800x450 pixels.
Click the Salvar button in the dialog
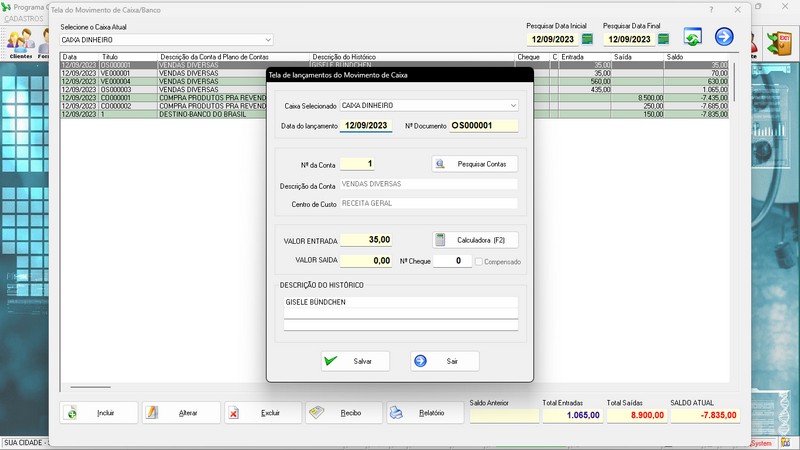pos(355,361)
